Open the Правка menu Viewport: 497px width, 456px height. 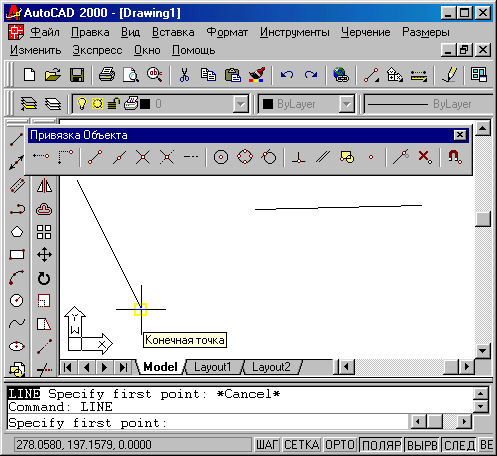(90, 32)
